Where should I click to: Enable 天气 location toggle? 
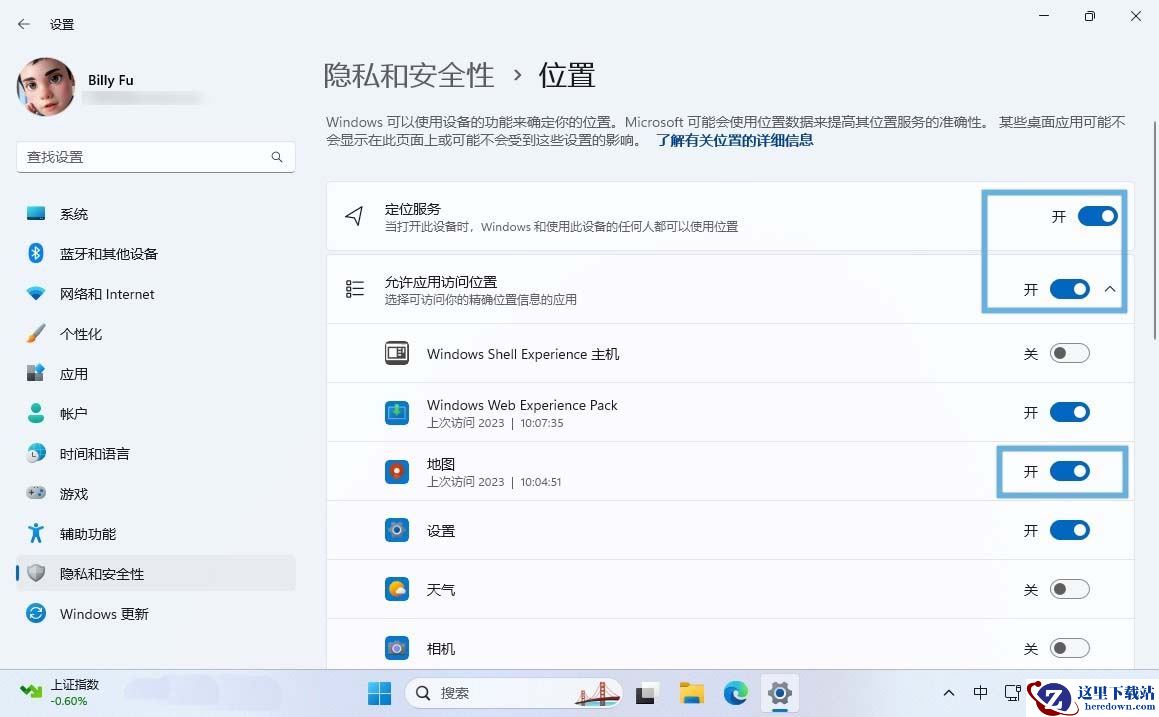point(1070,589)
